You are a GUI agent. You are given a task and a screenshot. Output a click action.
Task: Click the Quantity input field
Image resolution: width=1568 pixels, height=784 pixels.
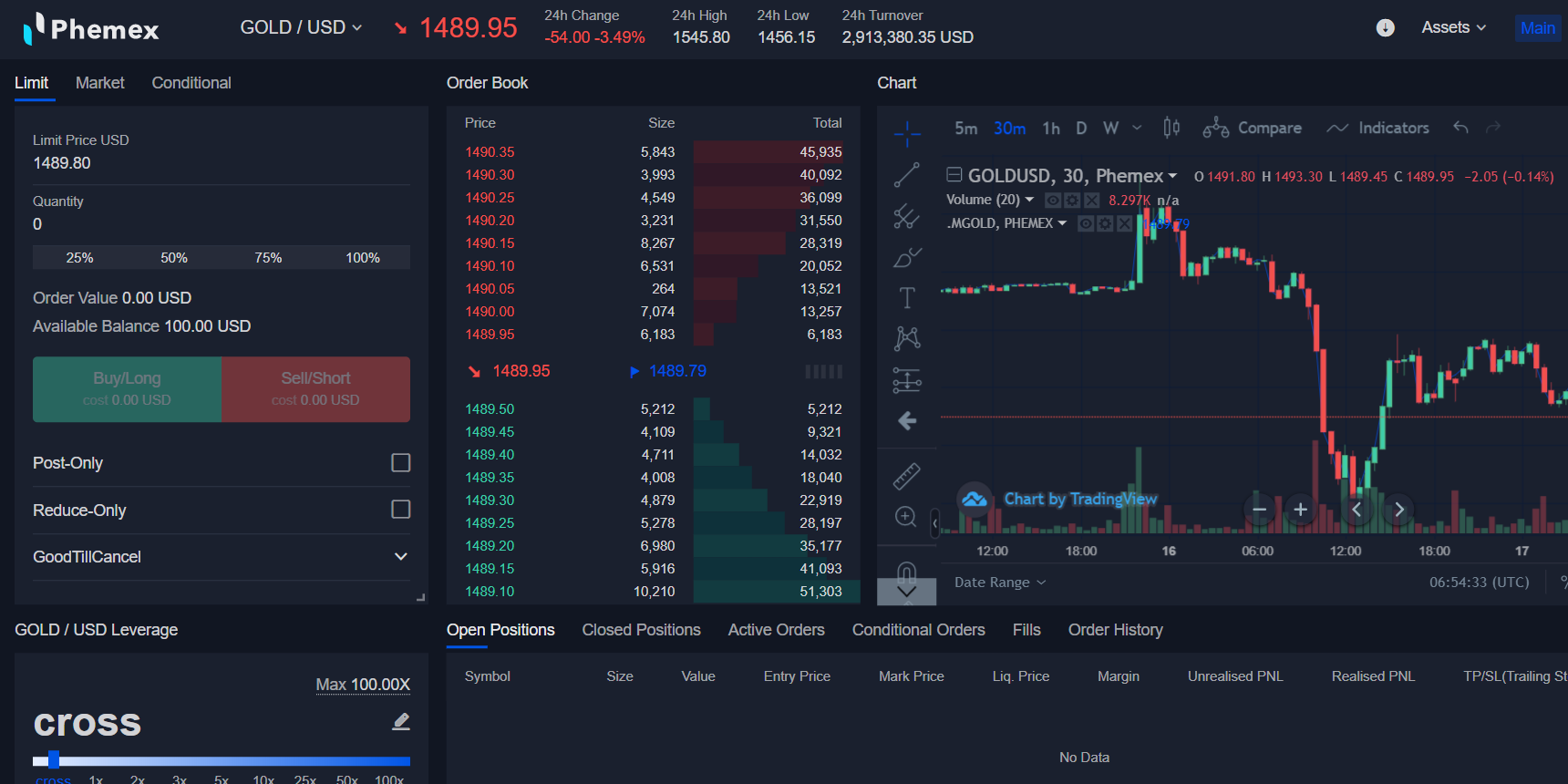[222, 224]
